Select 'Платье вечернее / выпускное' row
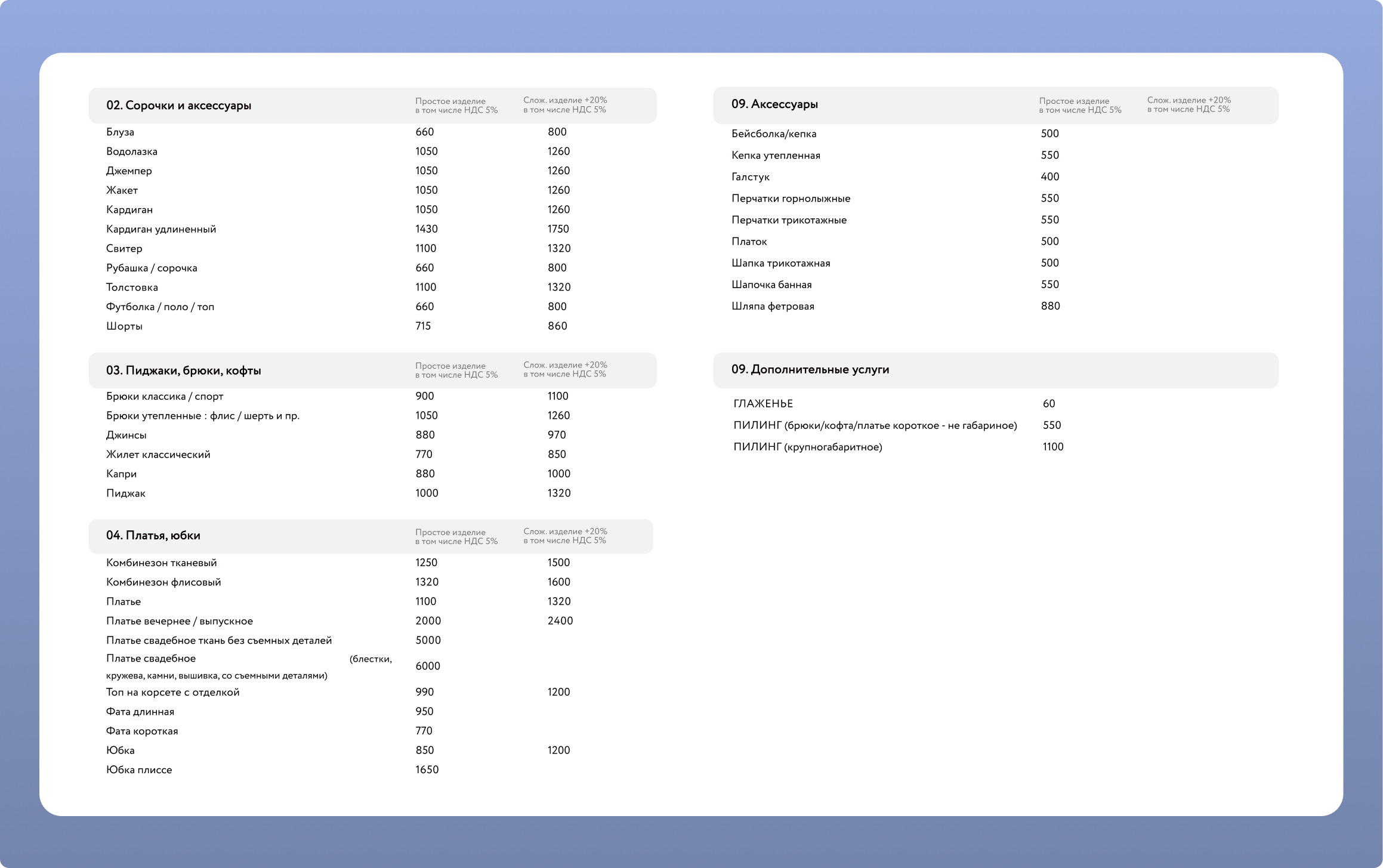The image size is (1383, 868). point(179,621)
